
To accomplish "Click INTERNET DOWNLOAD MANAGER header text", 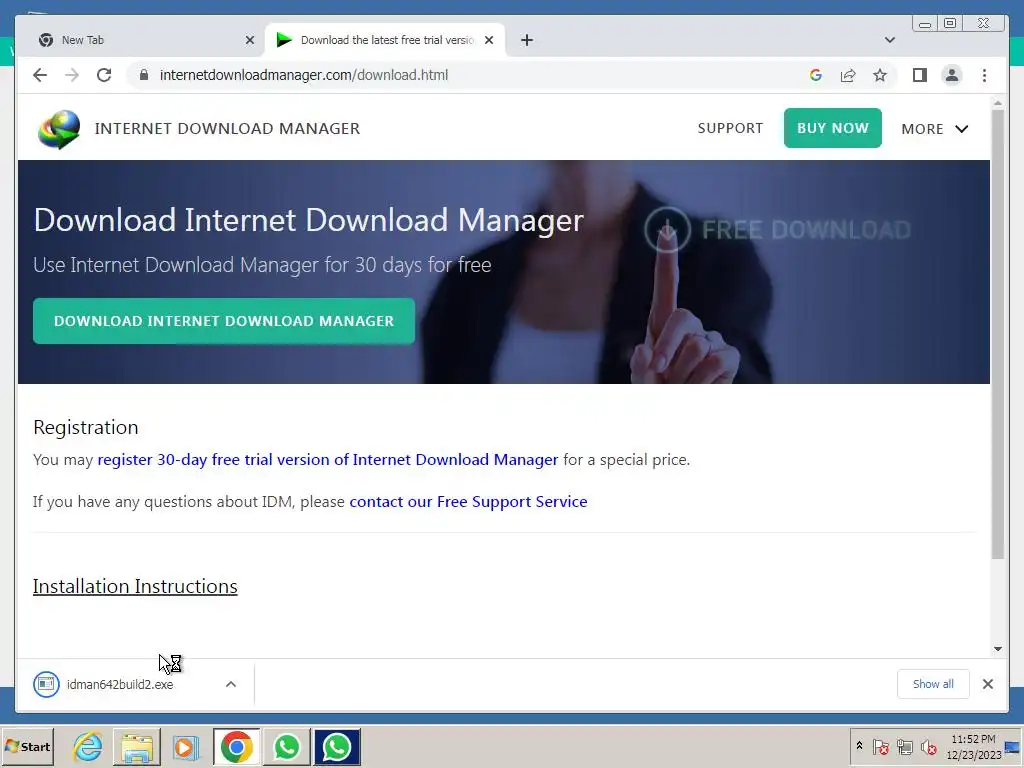I will coord(227,129).
